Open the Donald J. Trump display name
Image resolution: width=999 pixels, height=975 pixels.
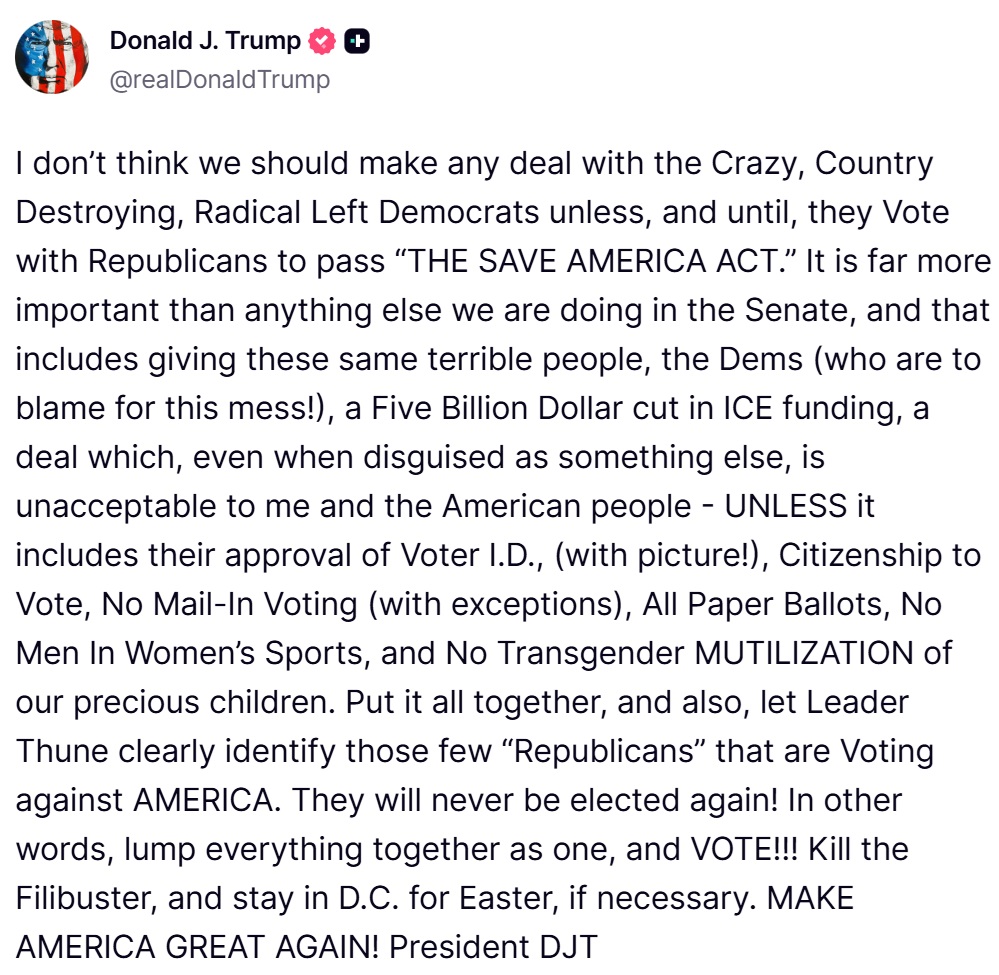pyautogui.click(x=205, y=41)
